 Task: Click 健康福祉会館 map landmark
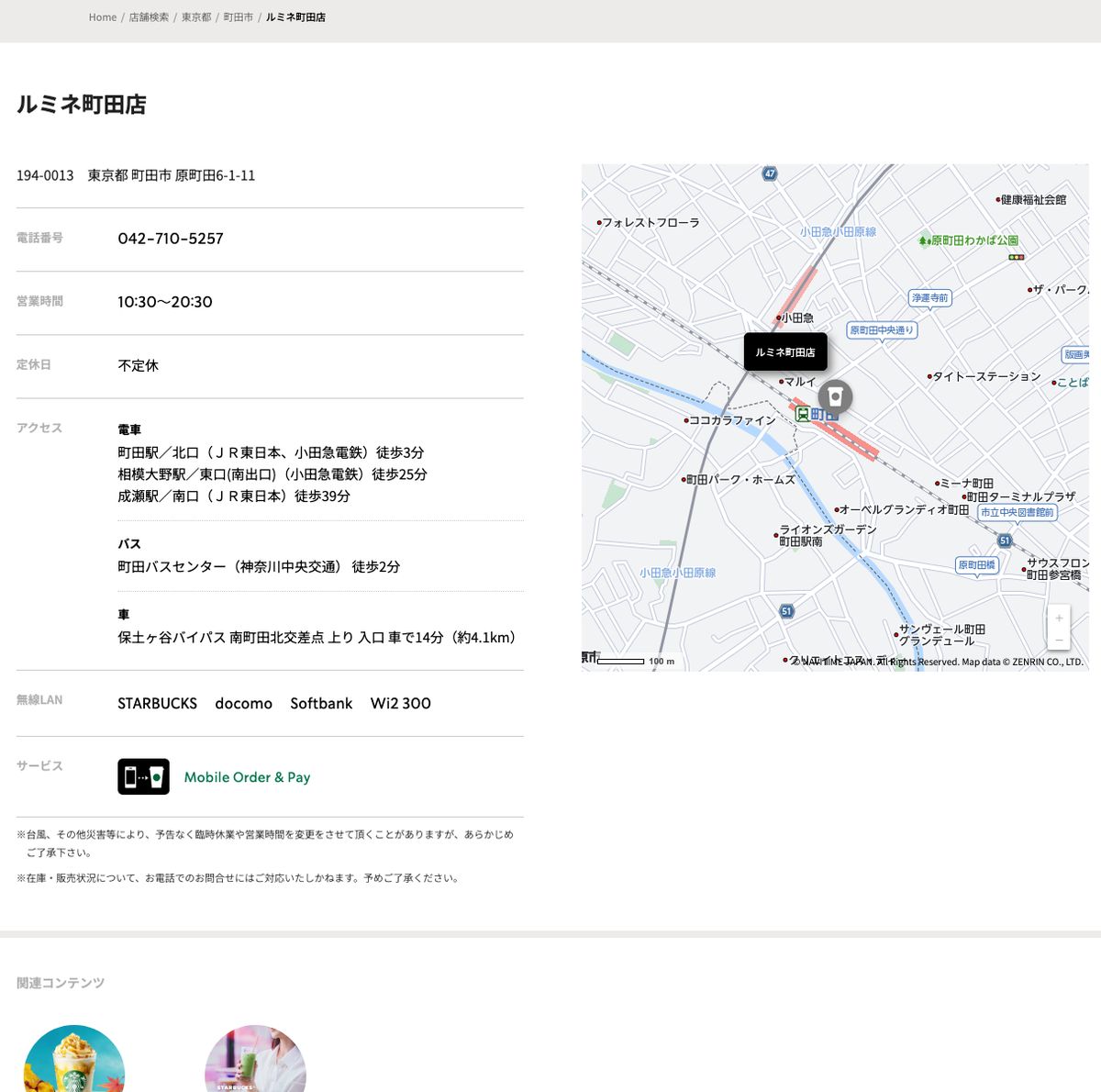[1031, 199]
